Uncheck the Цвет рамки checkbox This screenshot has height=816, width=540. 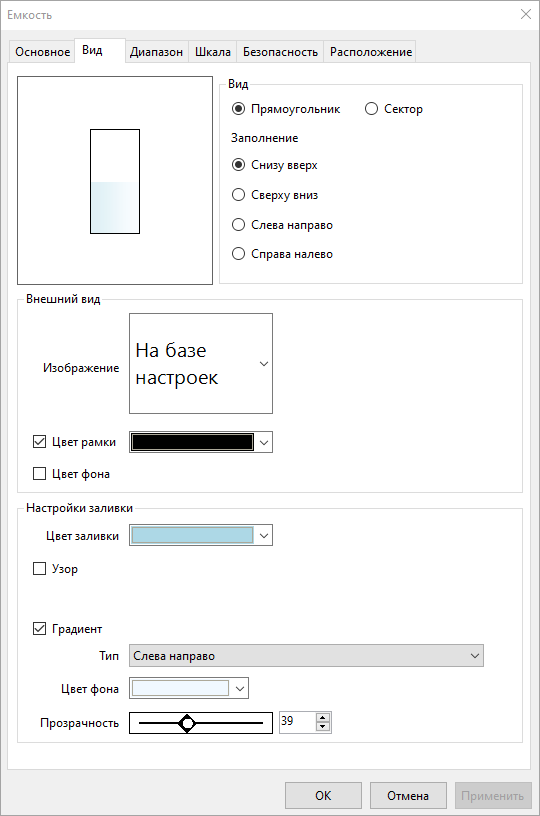pyautogui.click(x=40, y=442)
